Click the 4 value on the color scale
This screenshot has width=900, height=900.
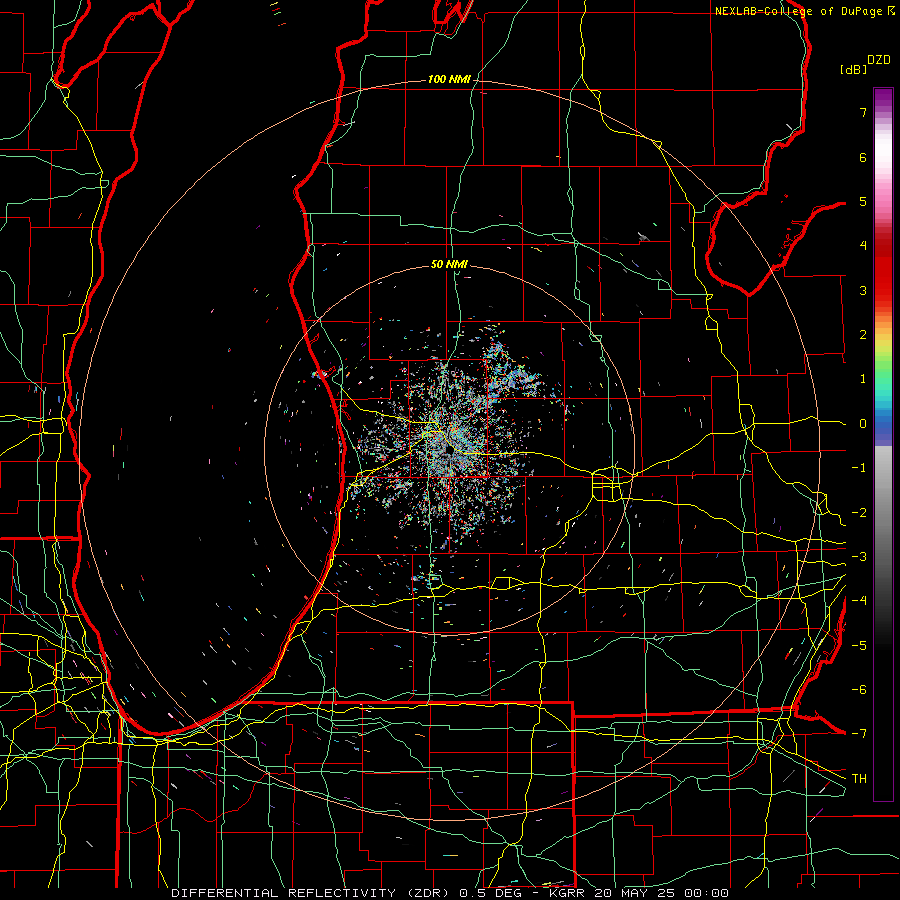point(863,246)
